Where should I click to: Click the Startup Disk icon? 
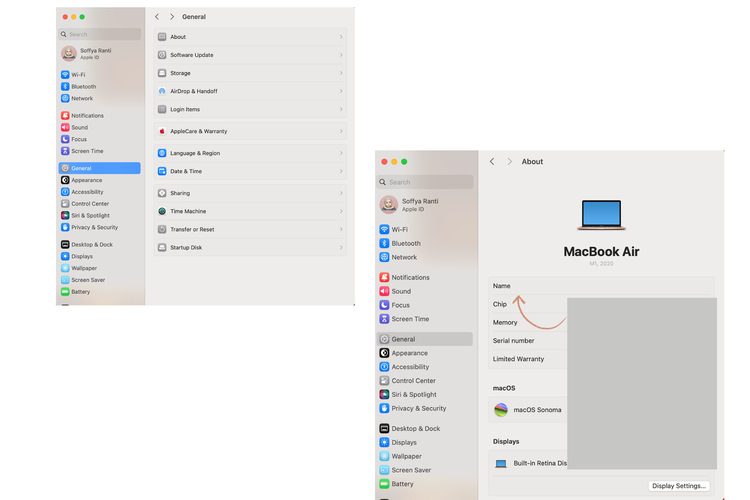(161, 247)
